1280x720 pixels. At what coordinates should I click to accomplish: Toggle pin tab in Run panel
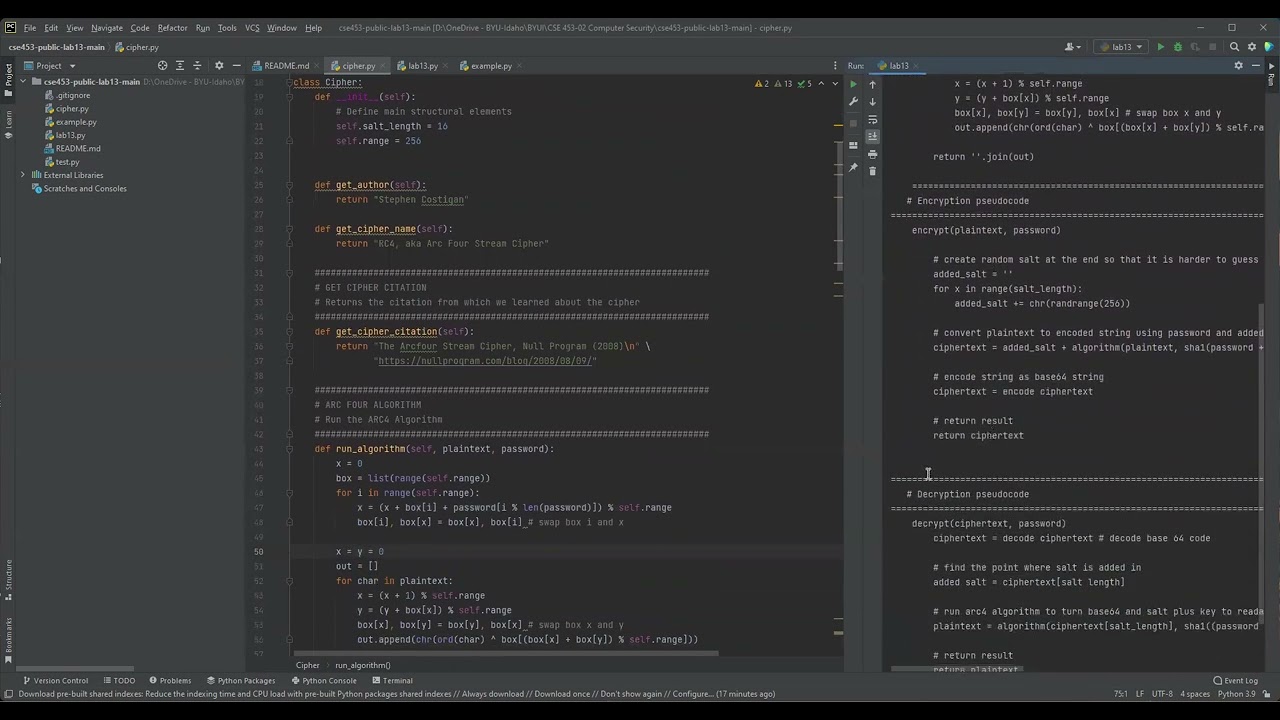pyautogui.click(x=853, y=167)
